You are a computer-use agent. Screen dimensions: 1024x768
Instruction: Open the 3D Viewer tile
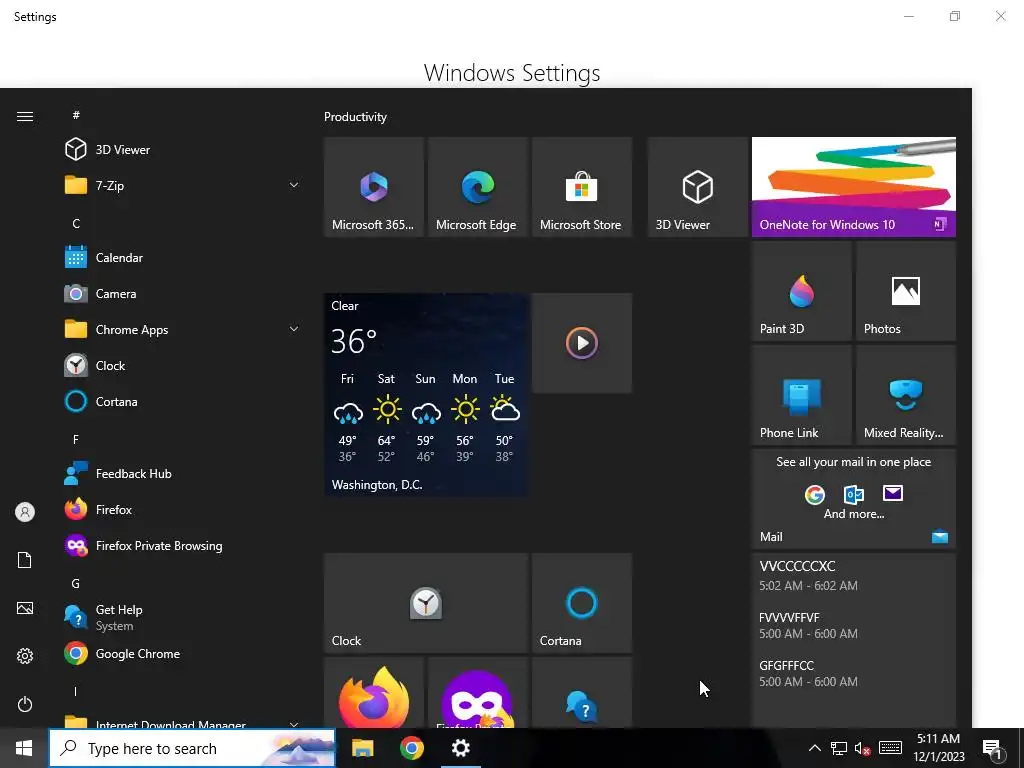click(697, 187)
